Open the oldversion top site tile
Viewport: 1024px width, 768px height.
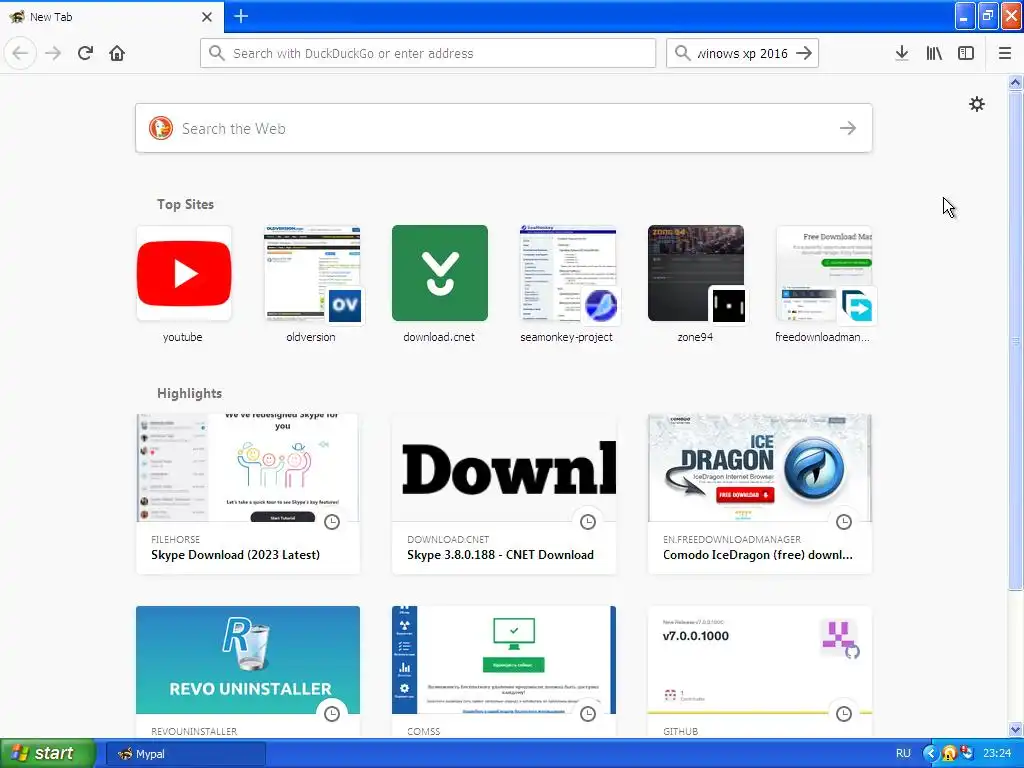pyautogui.click(x=312, y=273)
